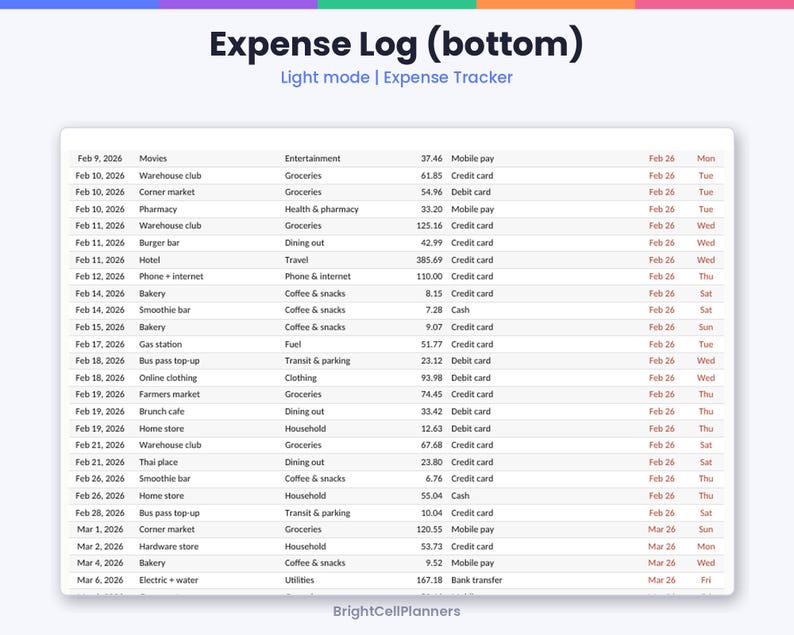Click the Feb 28, 2026 date cell
The height and width of the screenshot is (635, 794).
(x=100, y=512)
